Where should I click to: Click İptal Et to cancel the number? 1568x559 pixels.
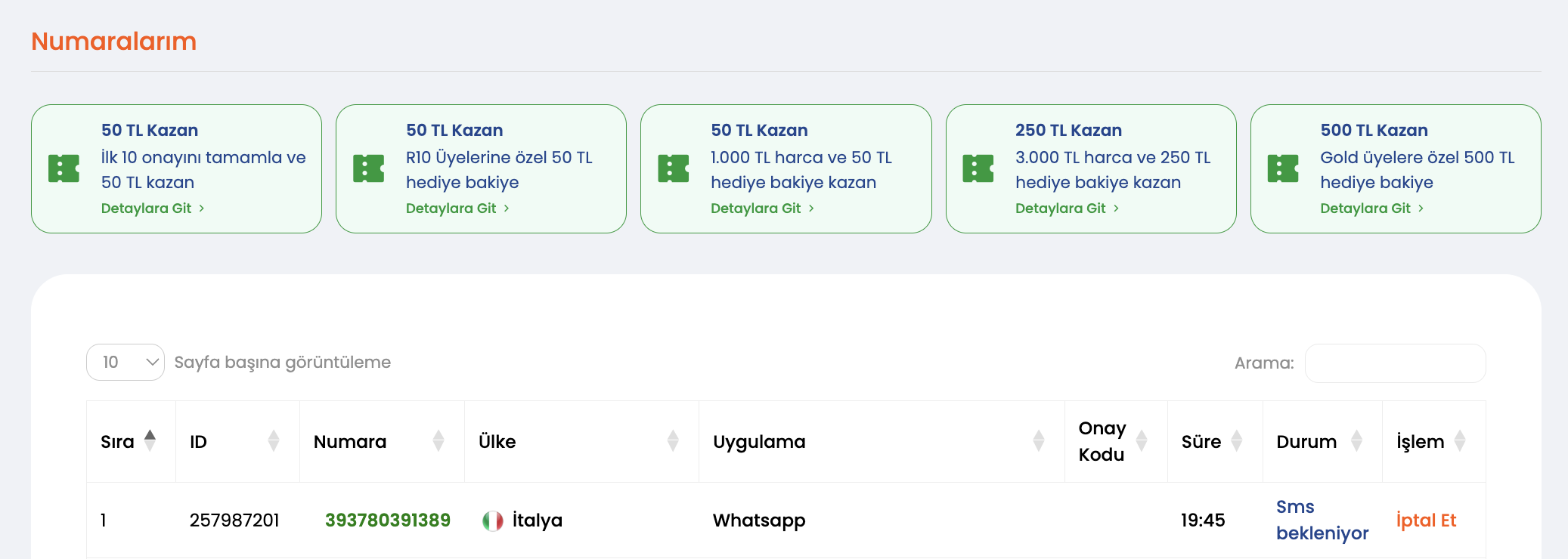coord(1426,520)
